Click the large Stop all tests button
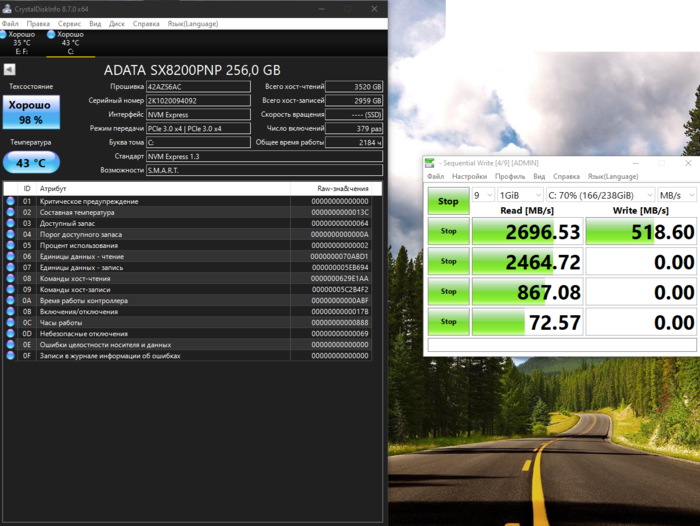The height and width of the screenshot is (526, 700). click(448, 201)
